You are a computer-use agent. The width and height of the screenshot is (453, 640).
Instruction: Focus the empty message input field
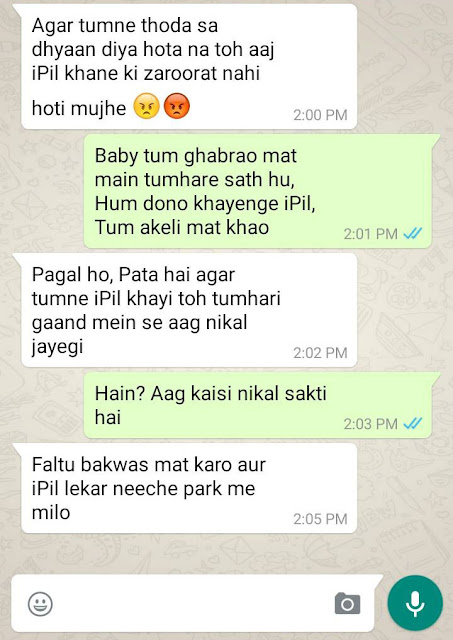[192, 603]
